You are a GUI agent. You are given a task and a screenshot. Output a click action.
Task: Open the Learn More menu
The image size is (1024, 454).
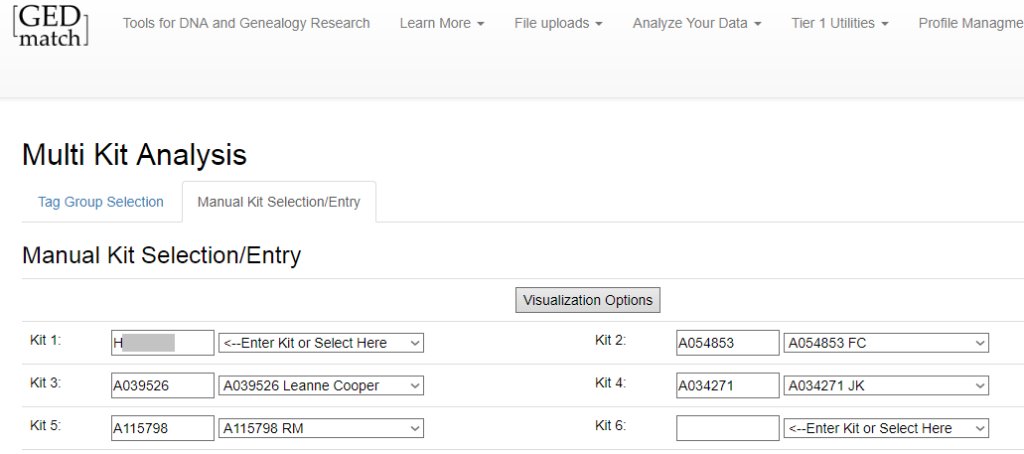click(442, 24)
